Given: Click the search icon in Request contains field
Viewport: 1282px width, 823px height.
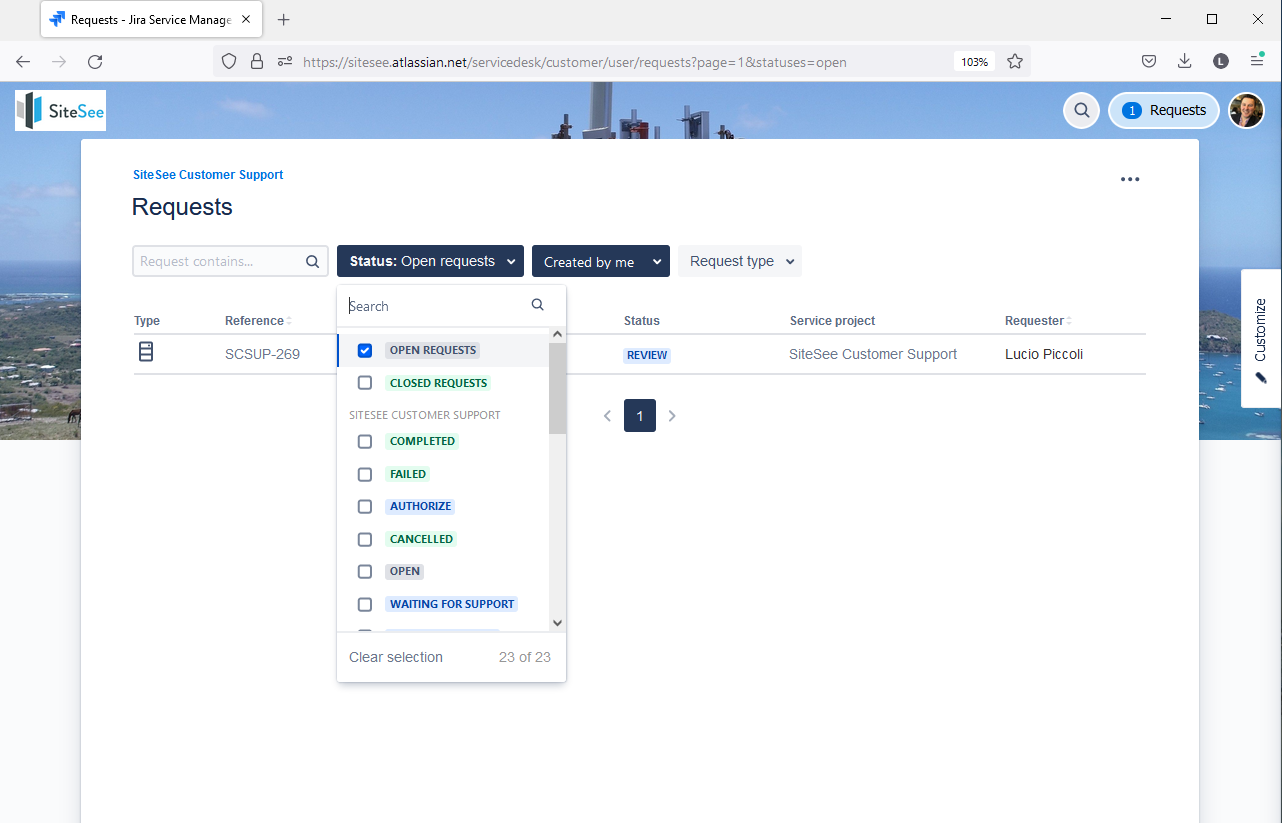Looking at the screenshot, I should (313, 262).
